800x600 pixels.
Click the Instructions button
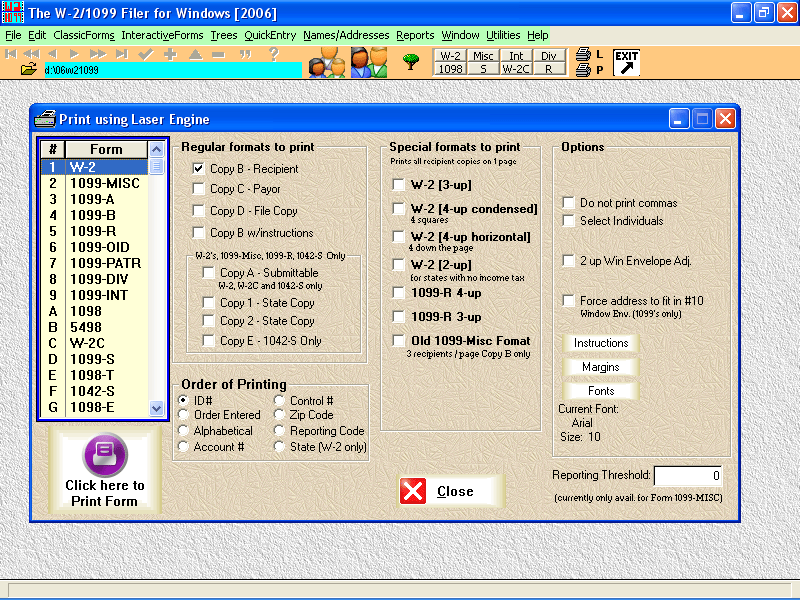(601, 343)
